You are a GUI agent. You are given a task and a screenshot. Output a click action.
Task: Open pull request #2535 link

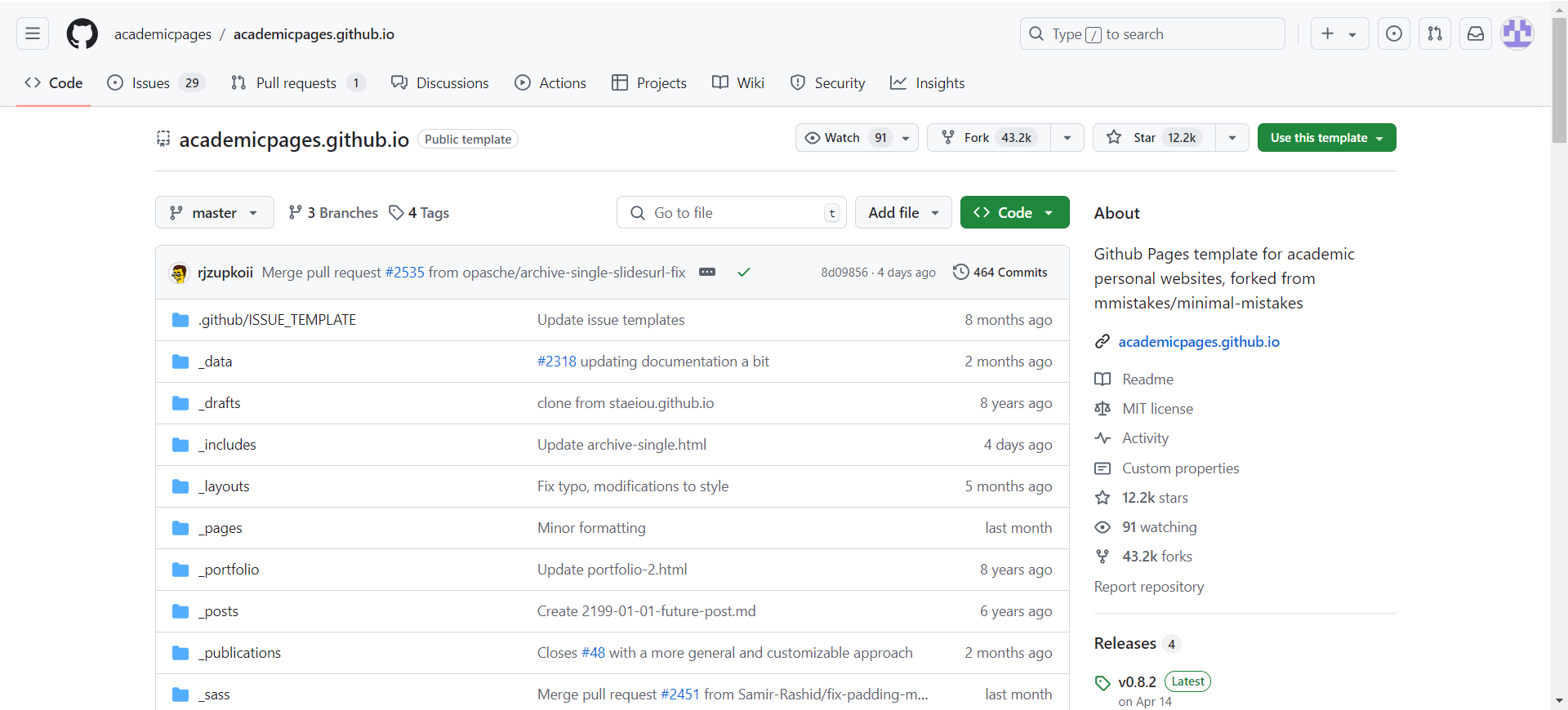coord(405,272)
